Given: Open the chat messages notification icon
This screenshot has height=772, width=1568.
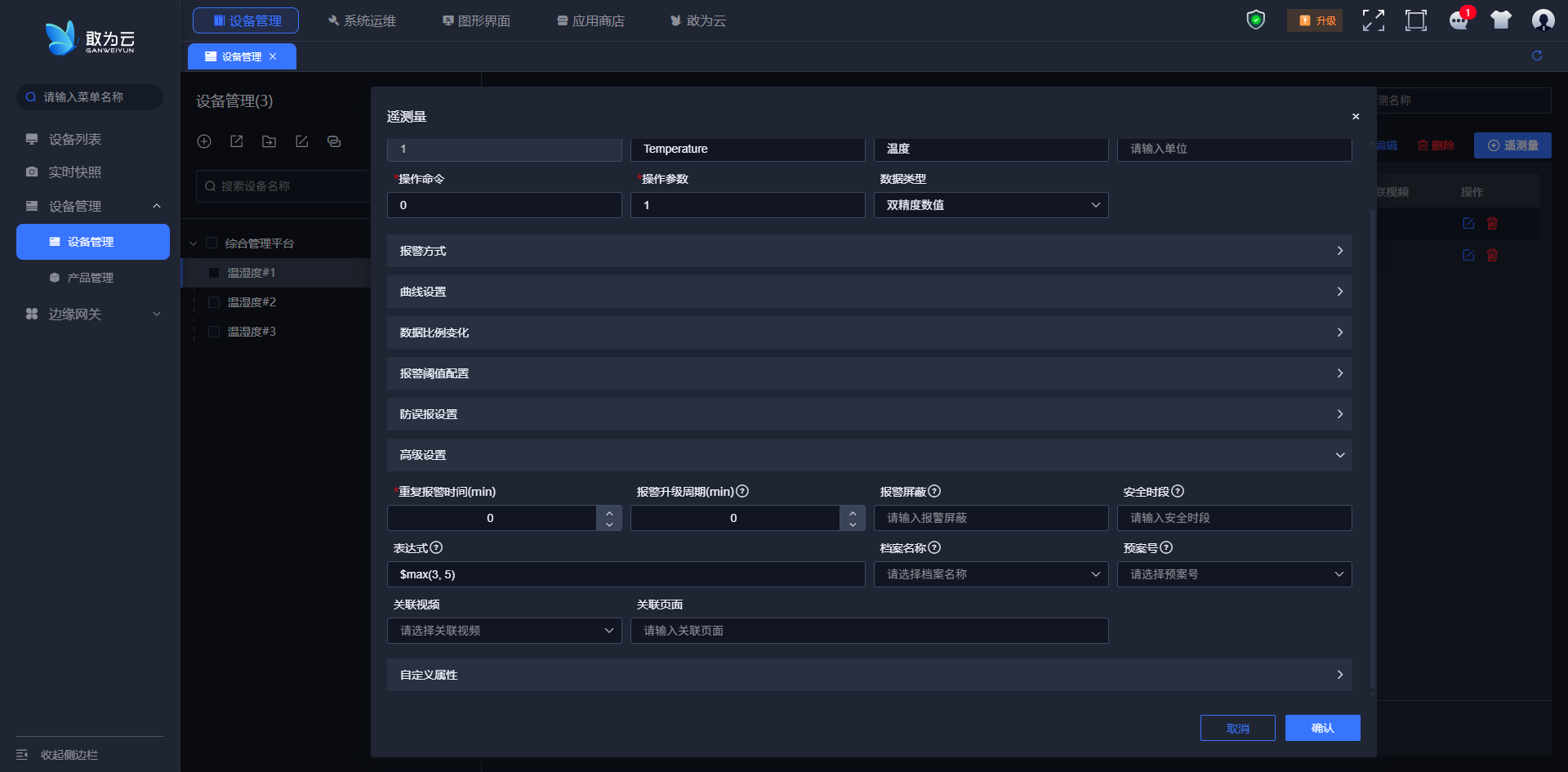Looking at the screenshot, I should coord(1459,20).
